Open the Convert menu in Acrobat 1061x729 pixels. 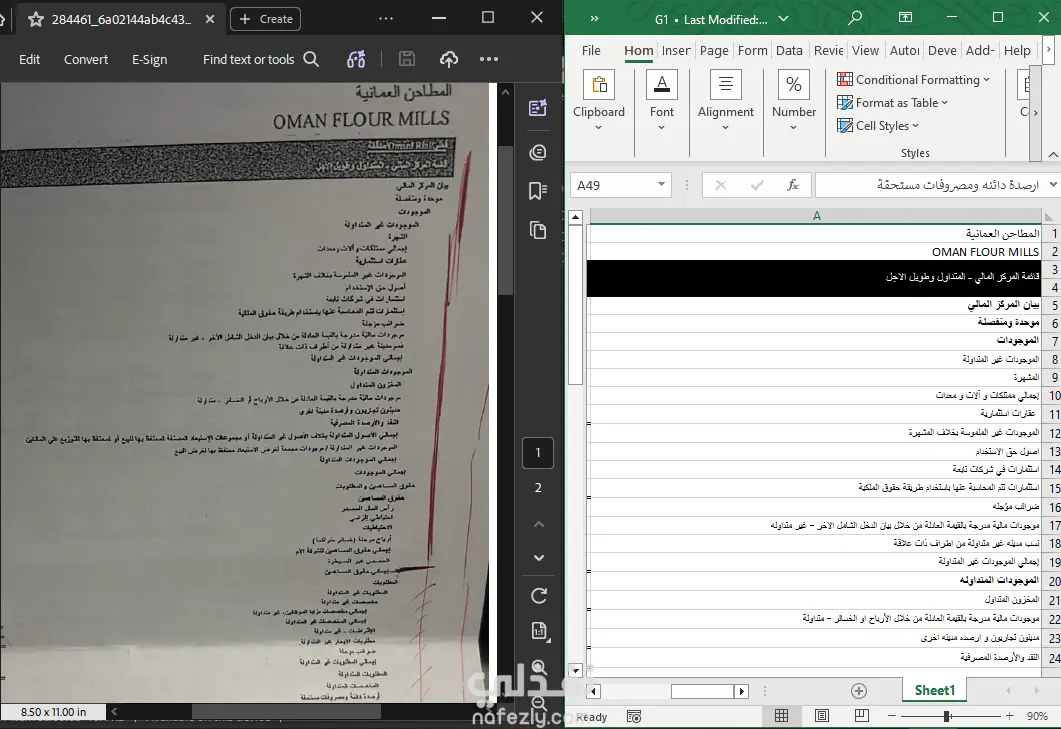pyautogui.click(x=86, y=60)
